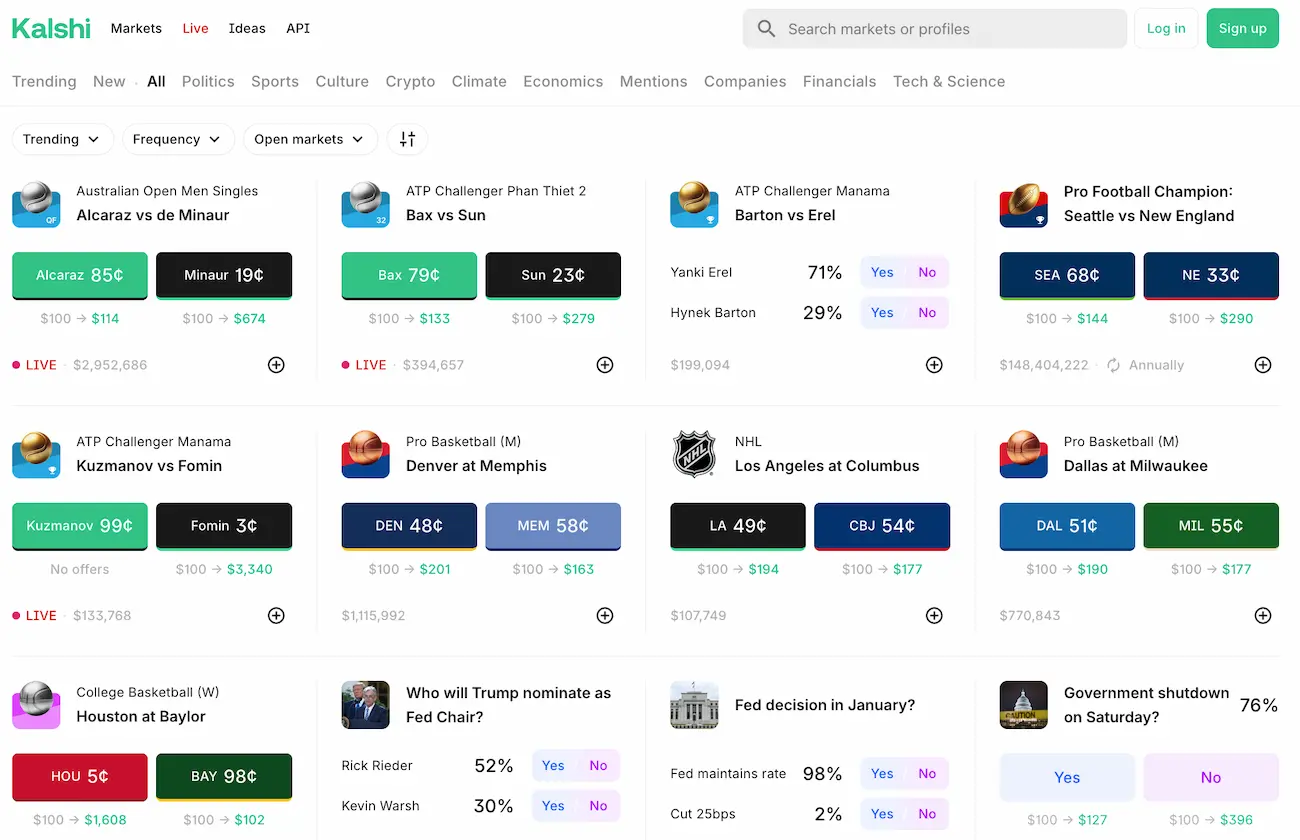Pick the green Alcaraz 85¢ button
The width and height of the screenshot is (1300, 840).
click(80, 275)
